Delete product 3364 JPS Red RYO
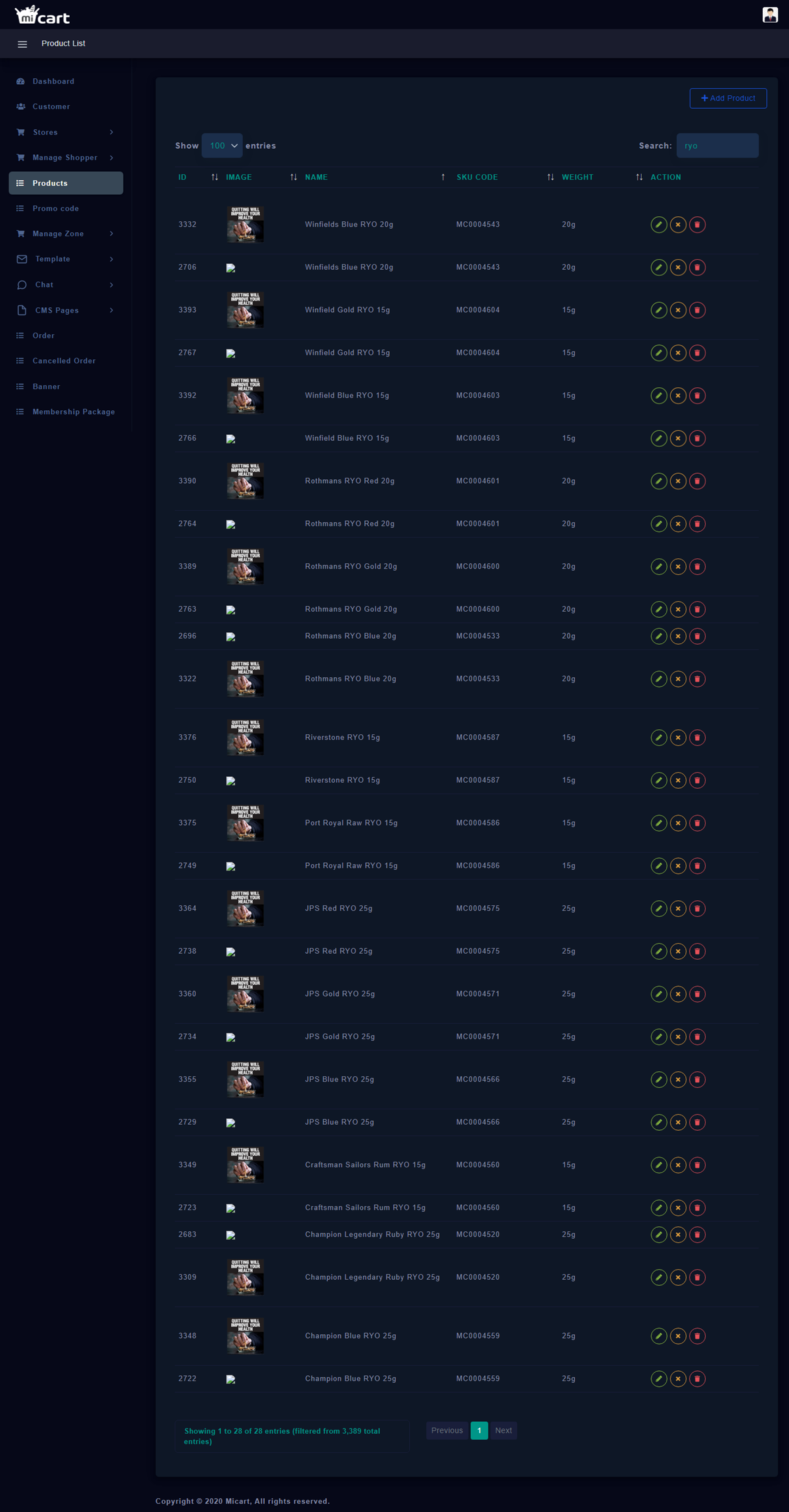The width and height of the screenshot is (789, 1512). pyautogui.click(x=697, y=909)
